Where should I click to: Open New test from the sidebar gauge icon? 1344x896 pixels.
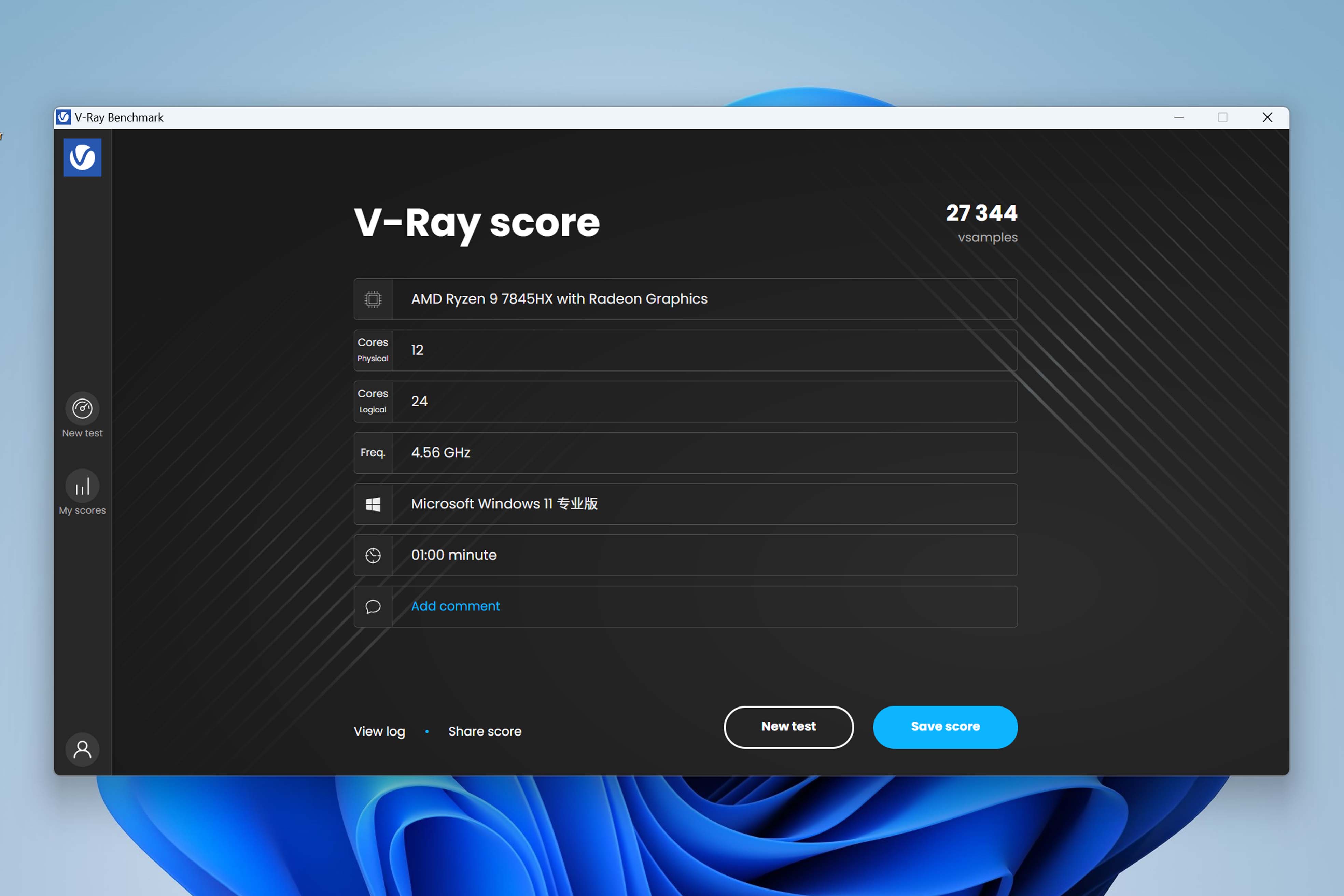pyautogui.click(x=82, y=409)
